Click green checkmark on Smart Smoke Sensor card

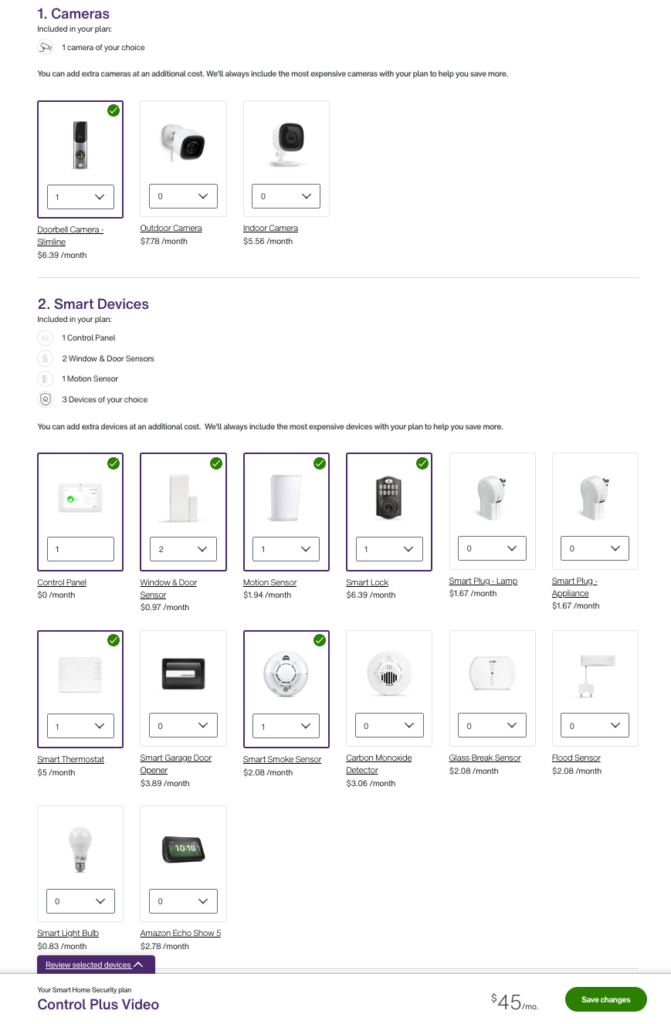click(319, 640)
